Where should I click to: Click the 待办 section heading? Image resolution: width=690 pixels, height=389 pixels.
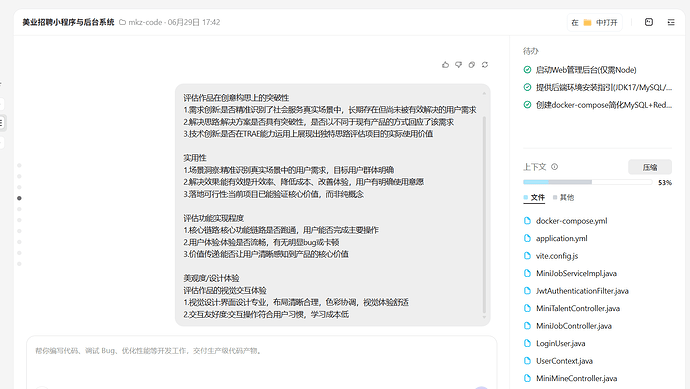[531, 51]
